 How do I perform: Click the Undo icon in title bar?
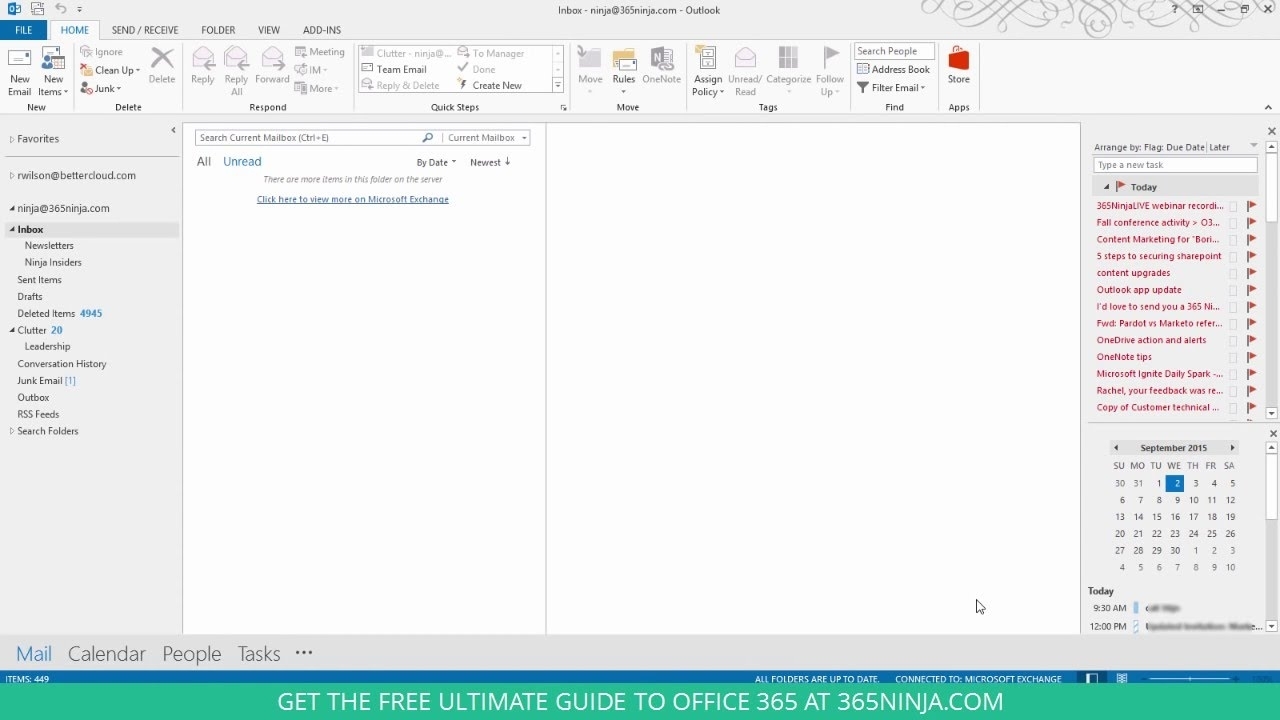60,9
